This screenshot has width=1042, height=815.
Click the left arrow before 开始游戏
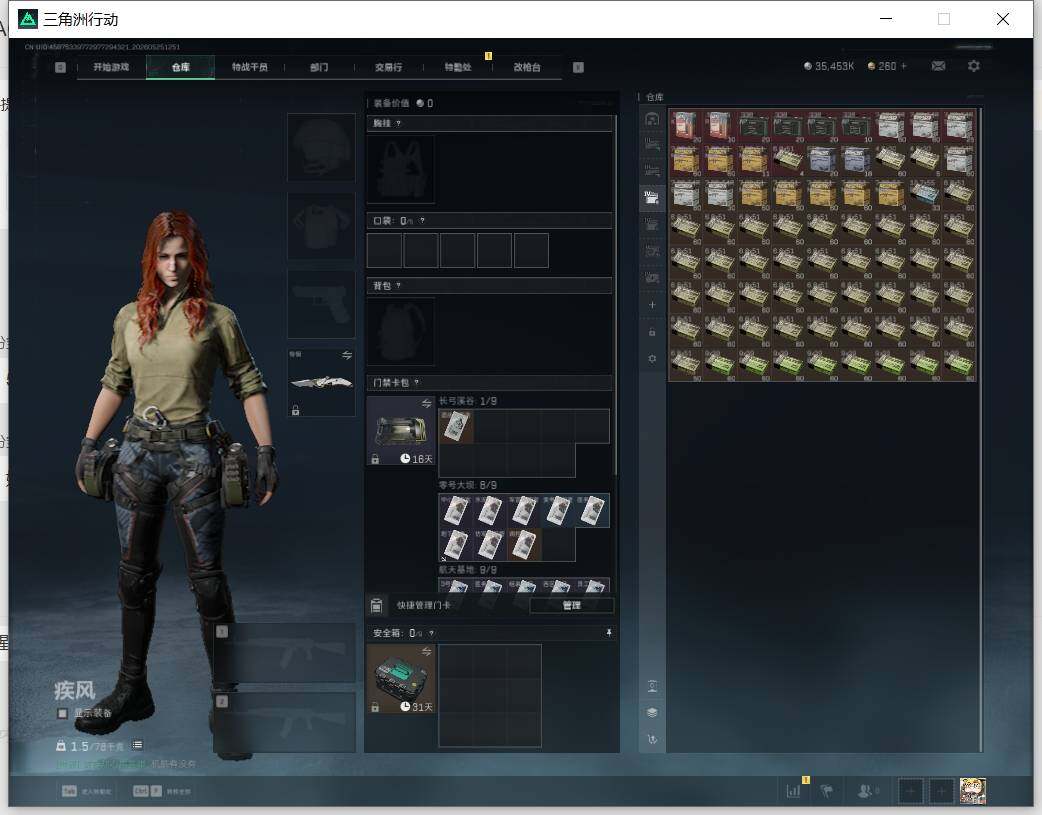click(x=60, y=67)
